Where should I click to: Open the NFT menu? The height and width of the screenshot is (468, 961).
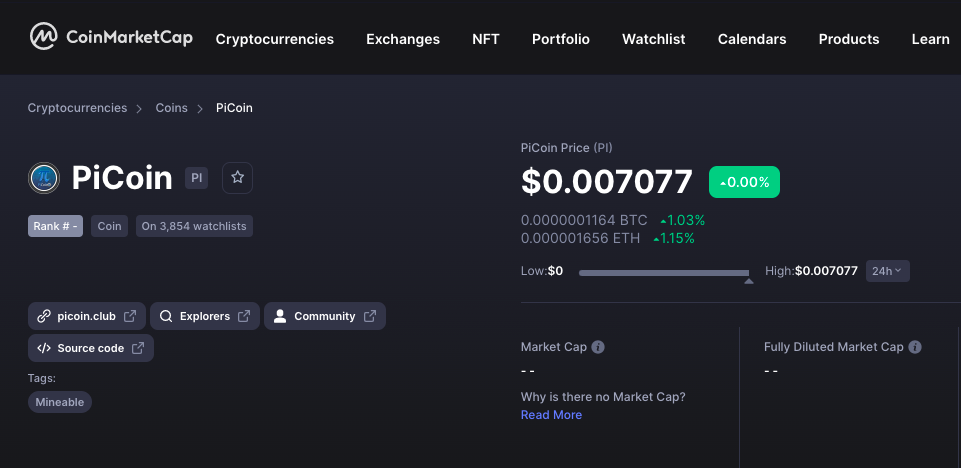tap(485, 39)
